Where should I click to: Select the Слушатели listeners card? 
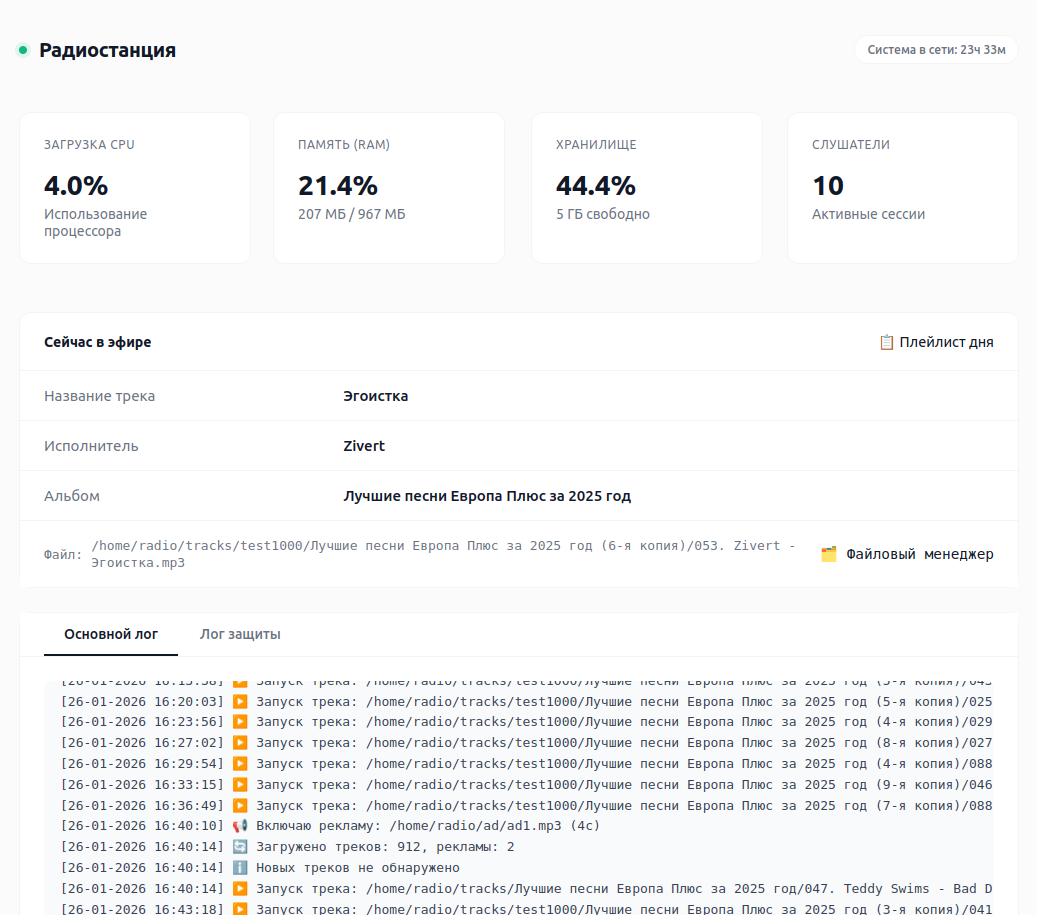click(x=902, y=188)
